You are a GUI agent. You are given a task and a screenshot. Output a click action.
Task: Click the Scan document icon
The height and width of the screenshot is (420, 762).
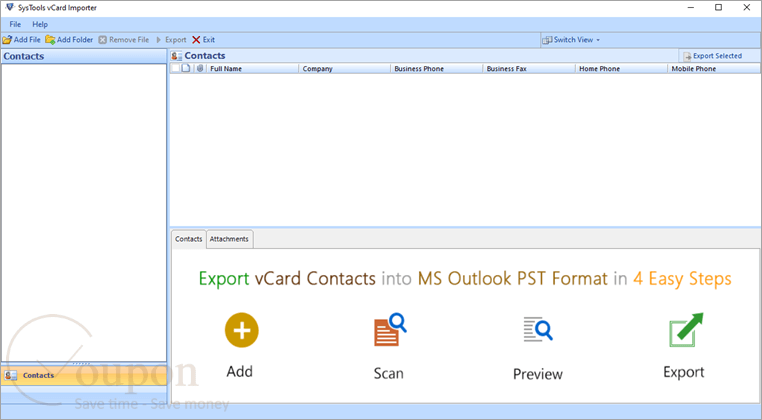point(390,330)
